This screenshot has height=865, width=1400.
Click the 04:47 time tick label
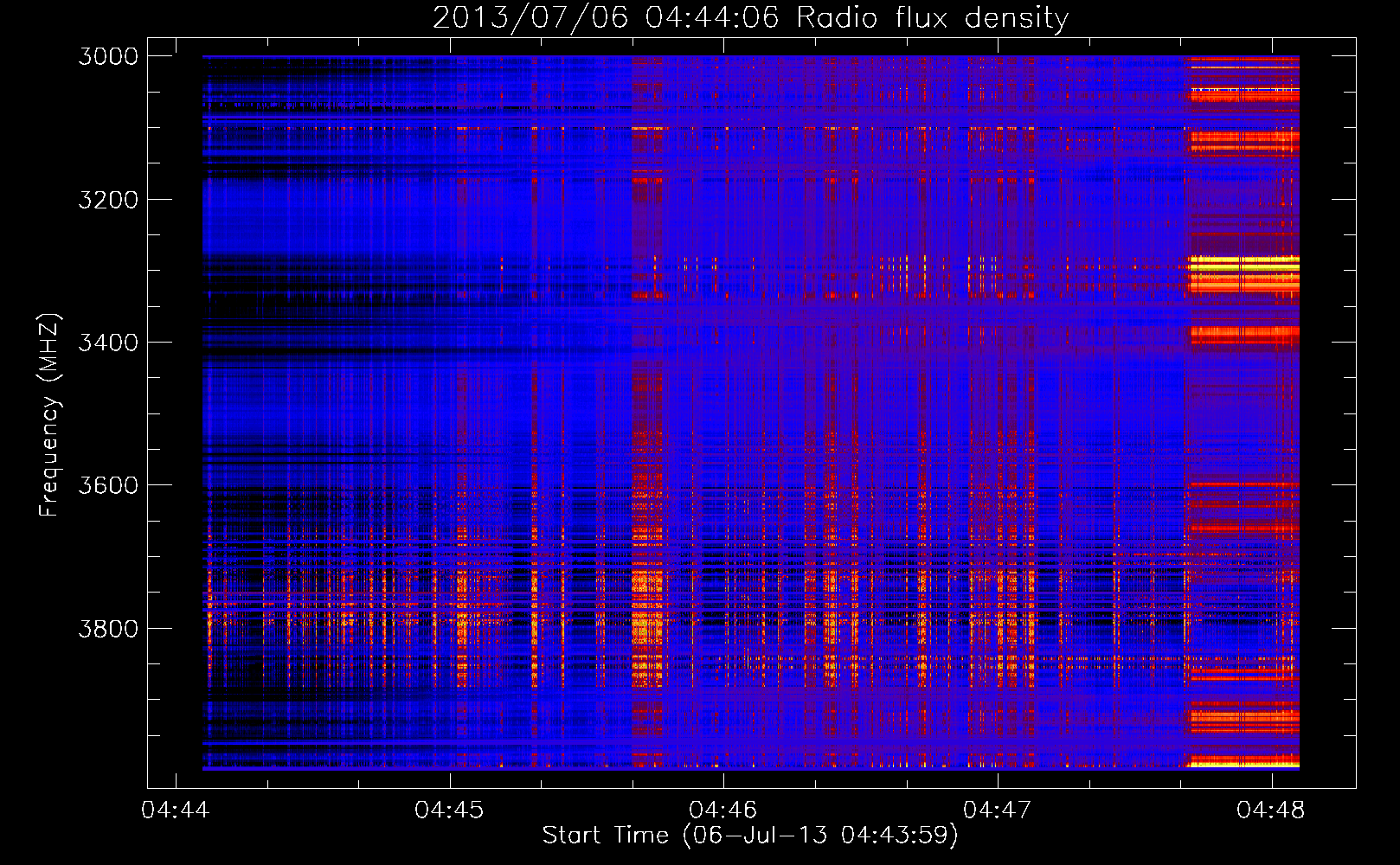point(998,810)
